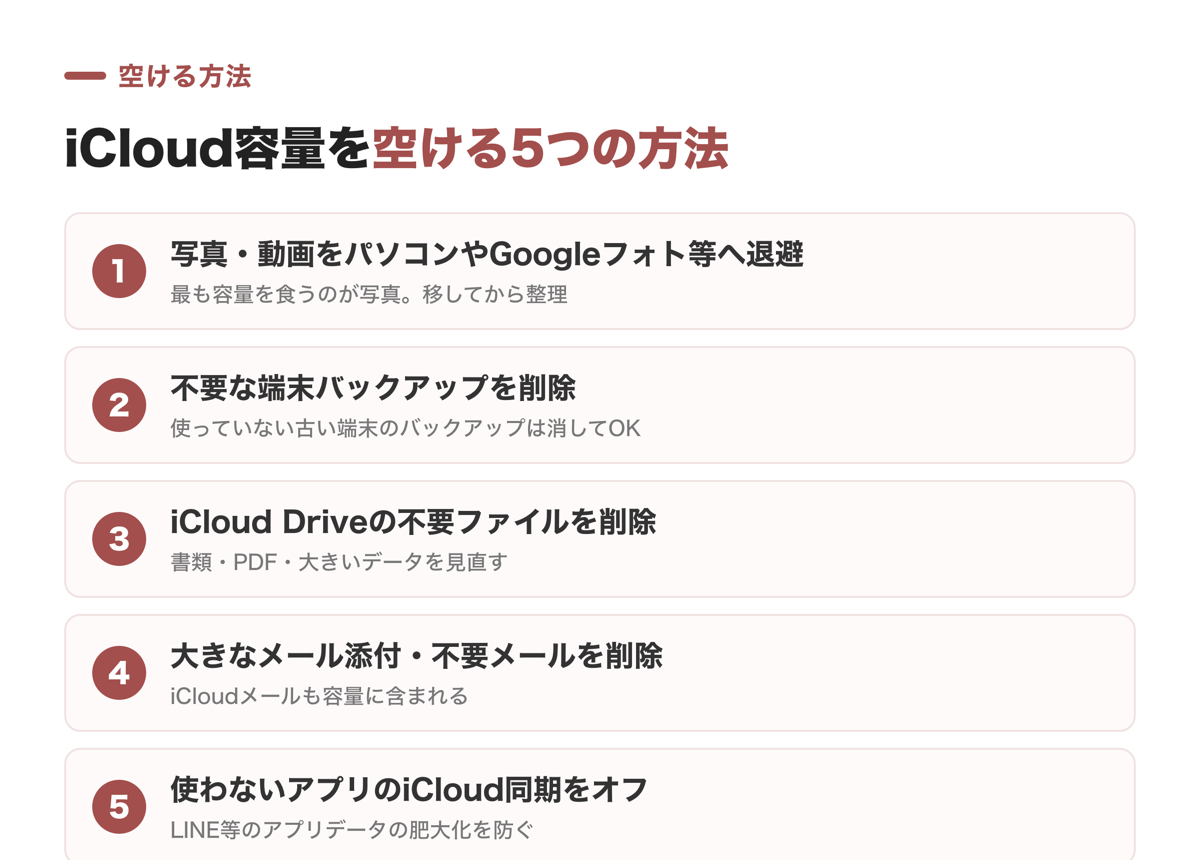This screenshot has width=1200, height=860.
Task: Click the subtitle "LINE等のアプリデータの肥大化を防ぐ"
Action: click(352, 830)
